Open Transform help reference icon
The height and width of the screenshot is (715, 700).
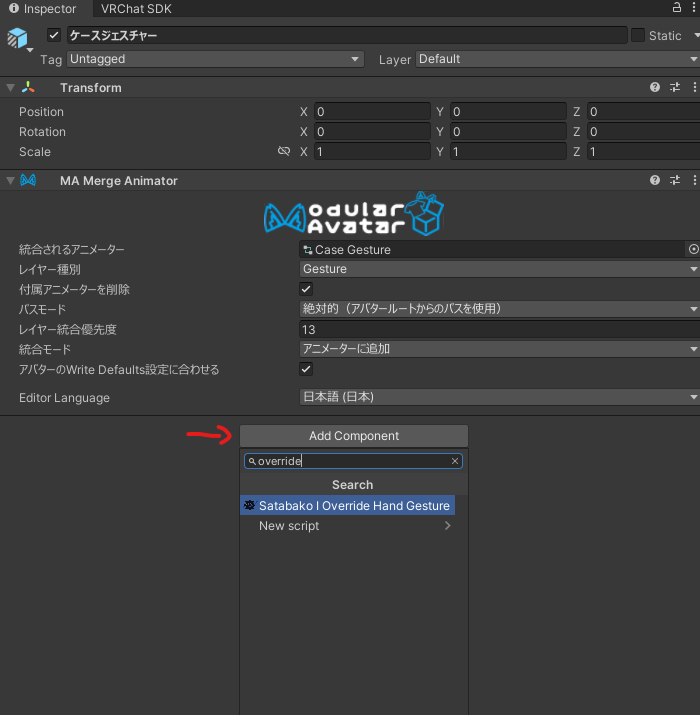click(655, 87)
